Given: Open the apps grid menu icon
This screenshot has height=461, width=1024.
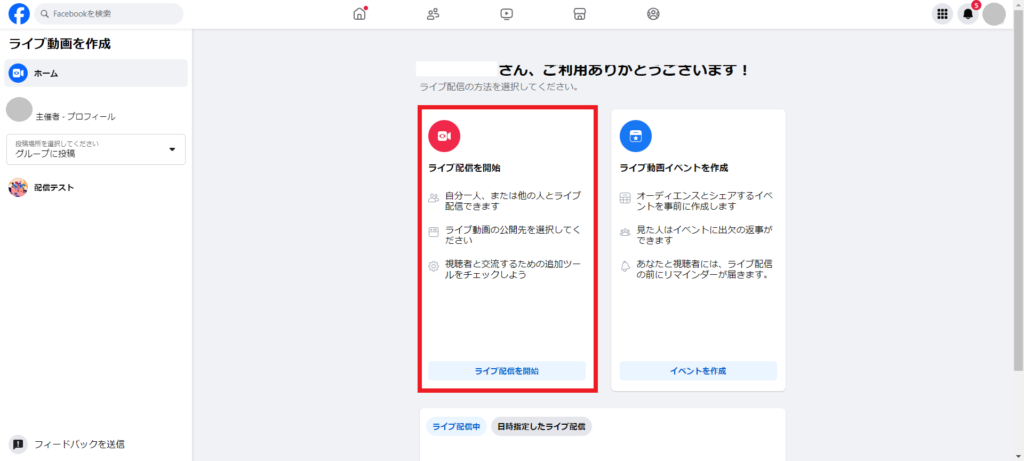Looking at the screenshot, I should click(941, 14).
